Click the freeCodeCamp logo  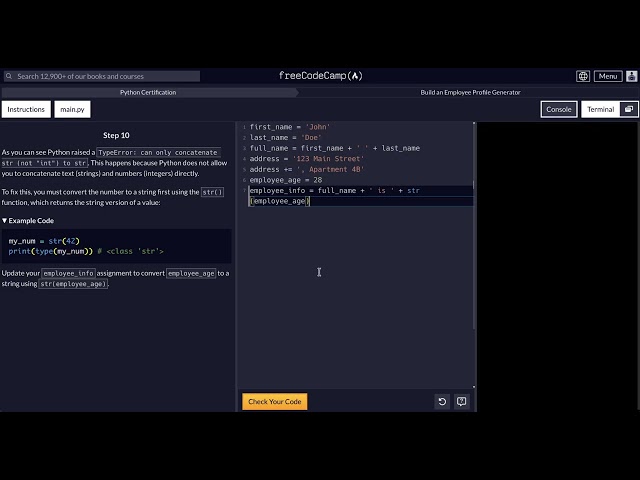[320, 76]
